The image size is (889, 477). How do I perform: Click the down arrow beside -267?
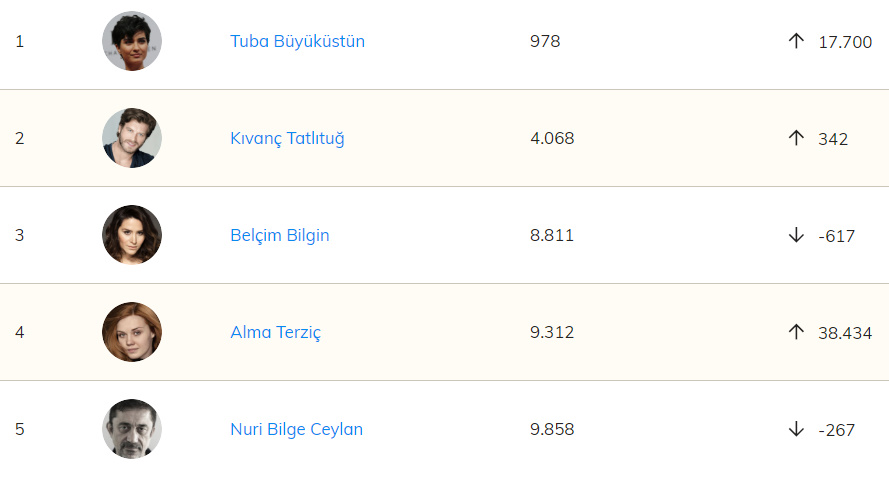(x=796, y=429)
